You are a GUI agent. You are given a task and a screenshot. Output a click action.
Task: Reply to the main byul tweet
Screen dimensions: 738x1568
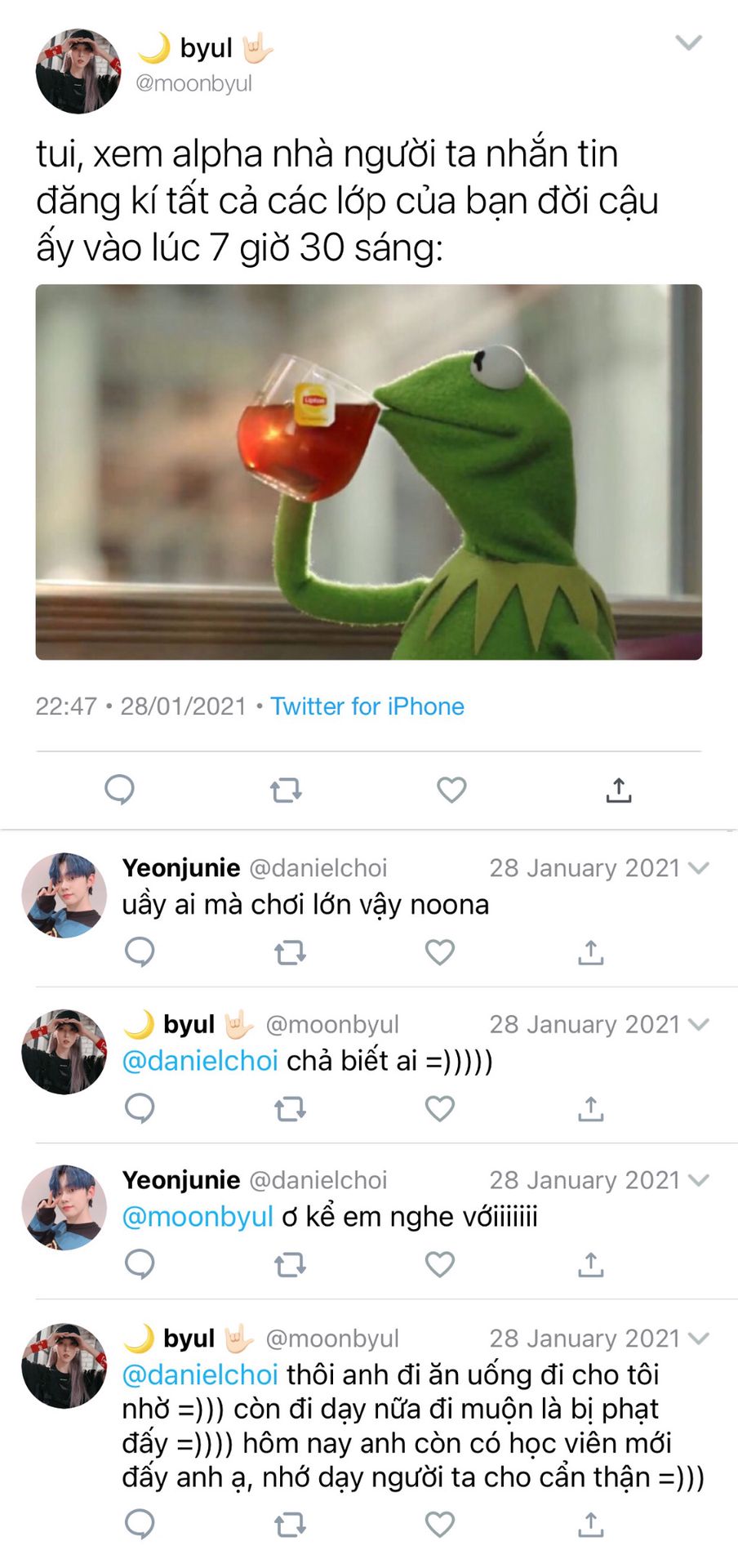pyautogui.click(x=119, y=789)
